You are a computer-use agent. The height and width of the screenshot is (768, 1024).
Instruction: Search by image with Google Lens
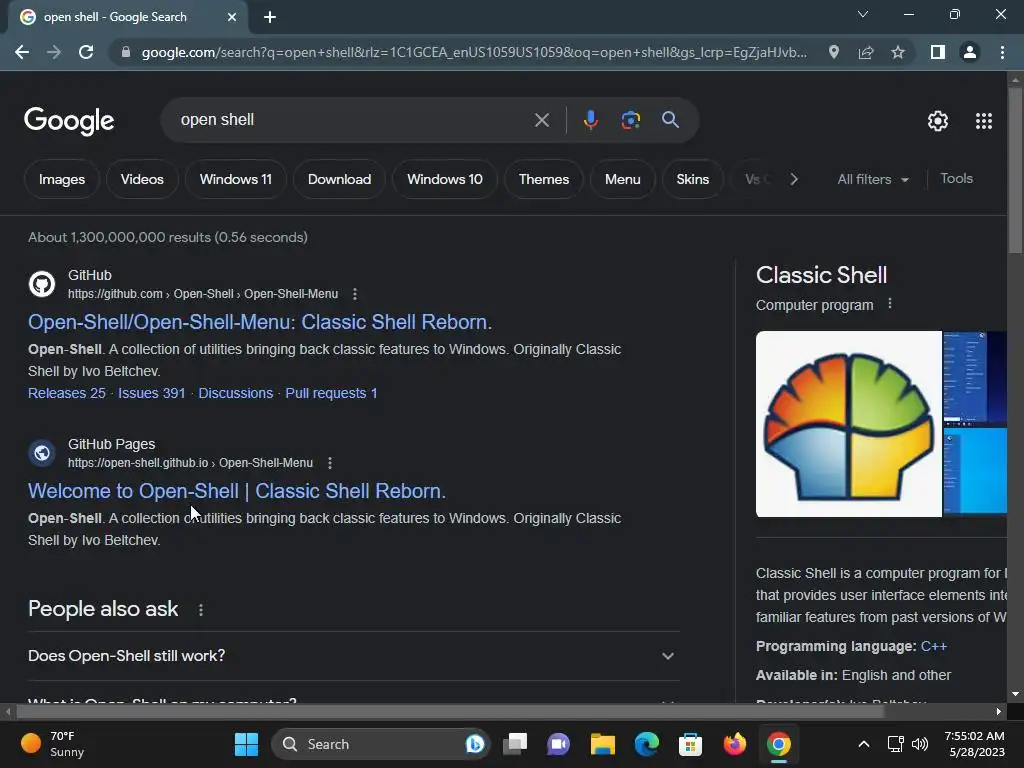click(x=630, y=120)
